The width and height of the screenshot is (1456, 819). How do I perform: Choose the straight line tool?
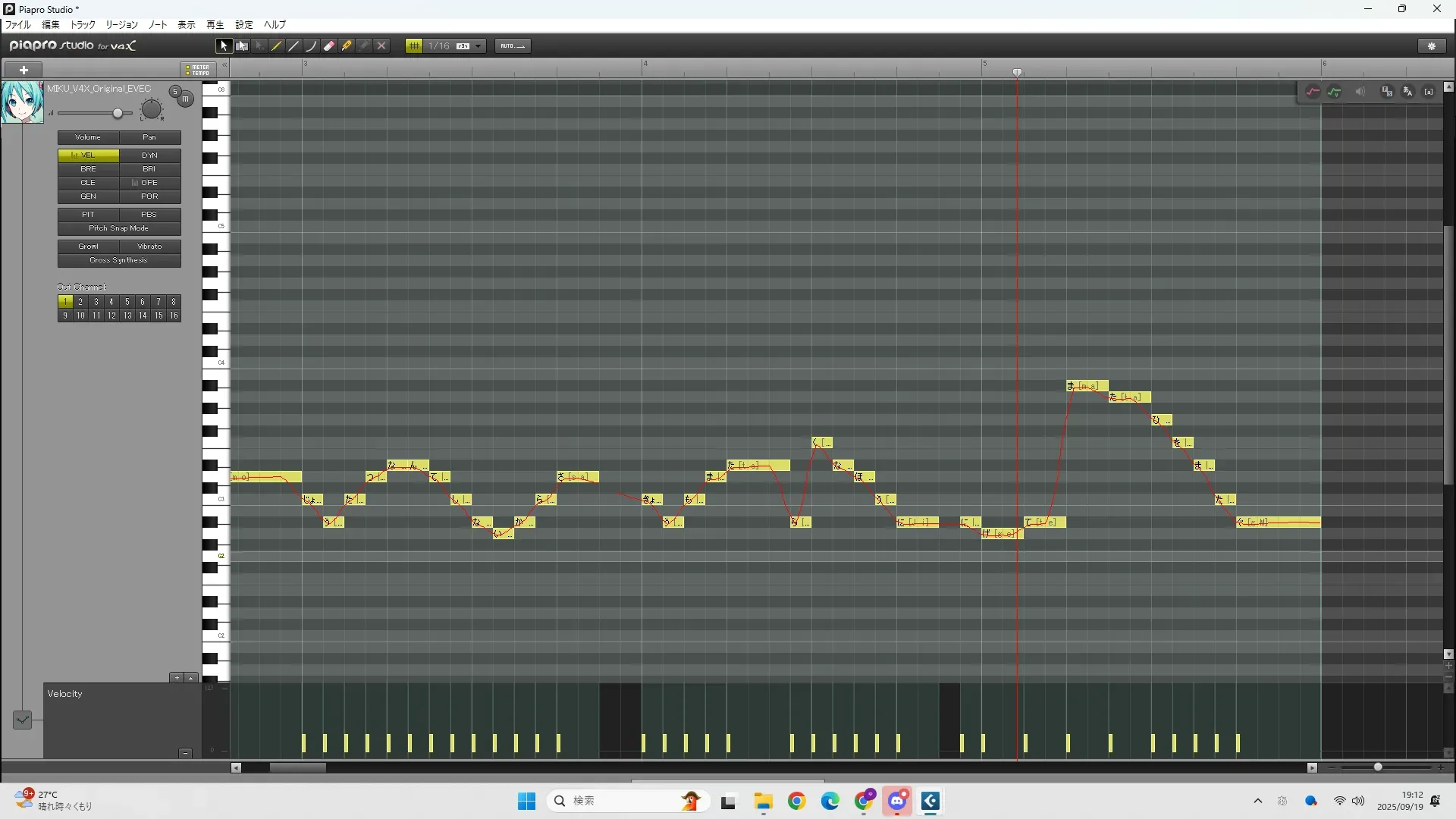click(294, 46)
